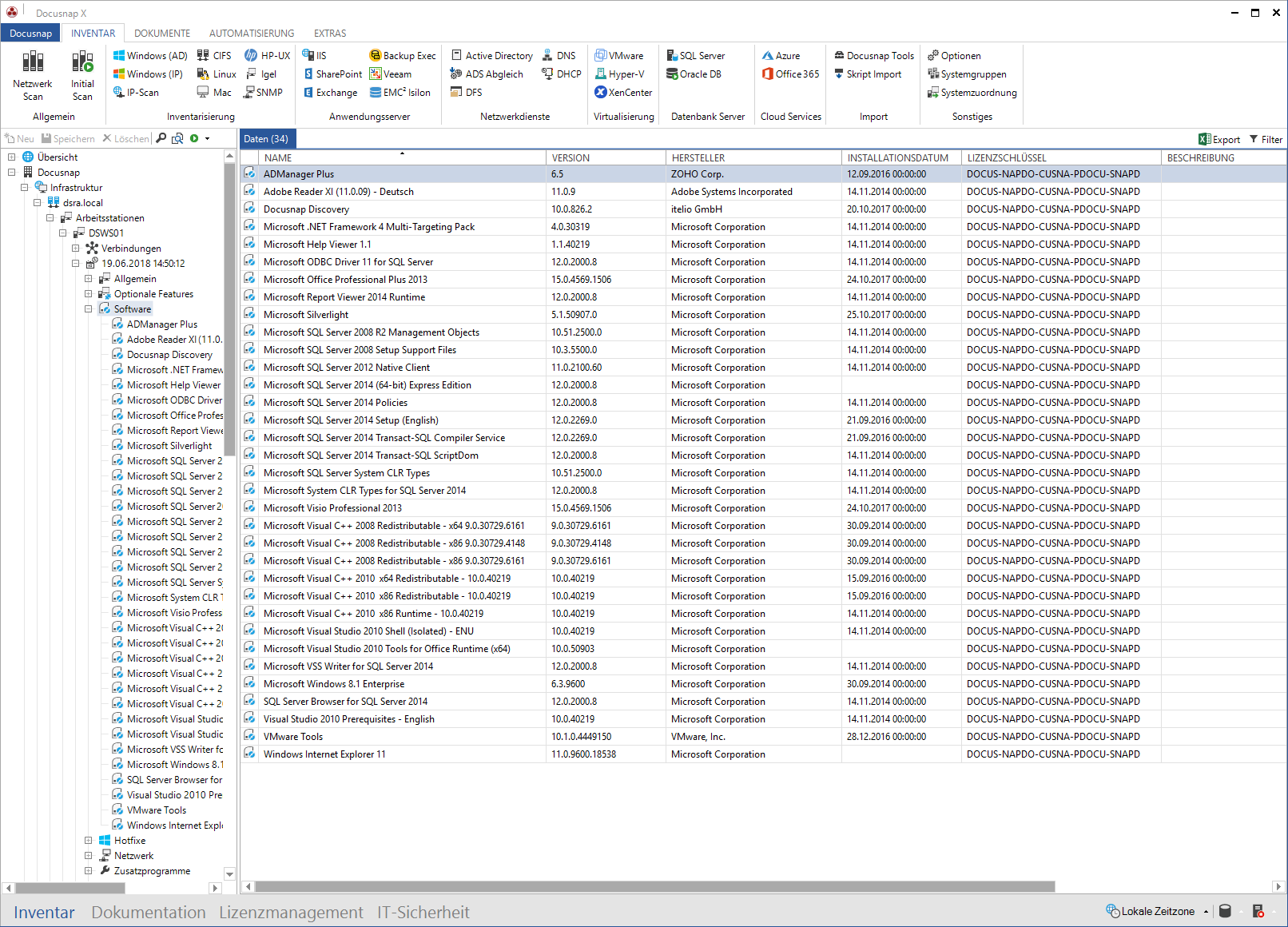Start the SNMP inventory scan
The width and height of the screenshot is (1288, 927).
click(x=264, y=93)
